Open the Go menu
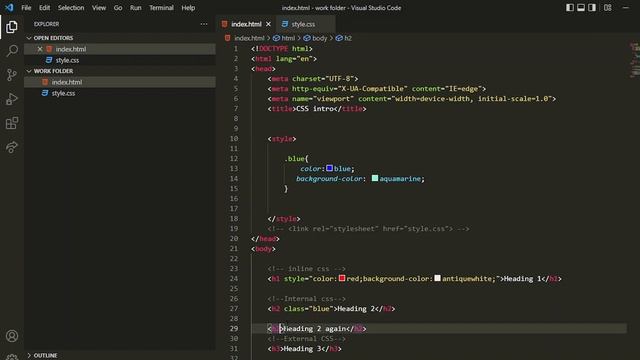The height and width of the screenshot is (360, 640). (118, 8)
